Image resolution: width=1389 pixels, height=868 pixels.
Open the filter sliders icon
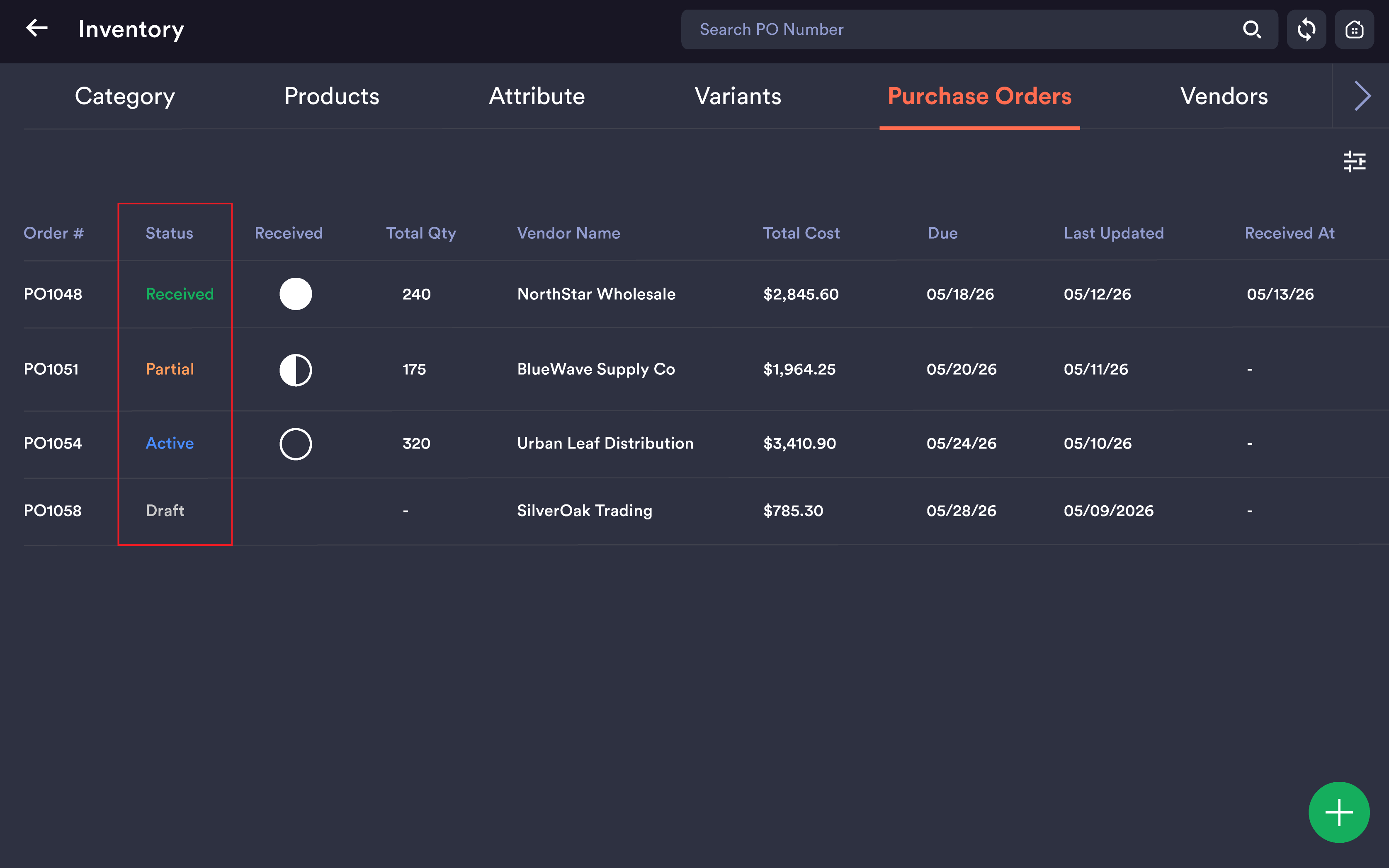pos(1354,161)
